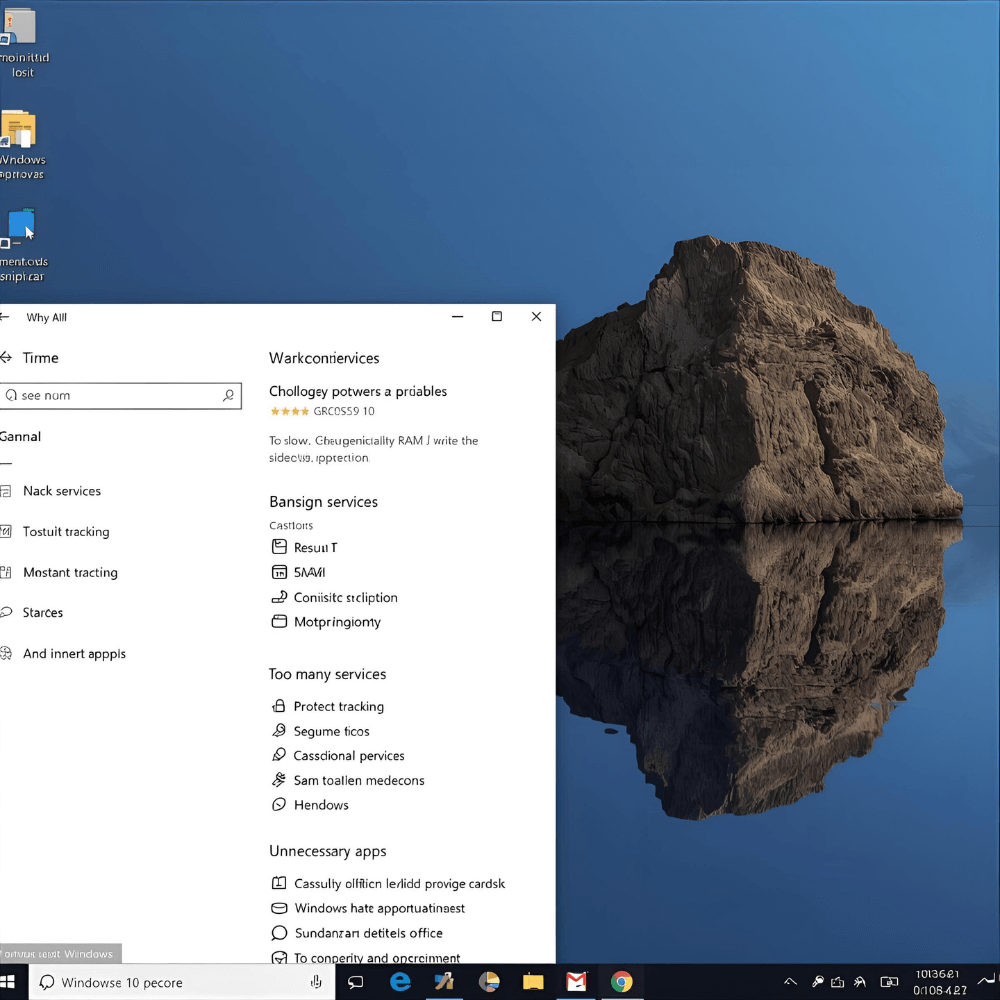Select Tostuit tracking in the sidebar
This screenshot has width=1000, height=1000.
click(66, 532)
